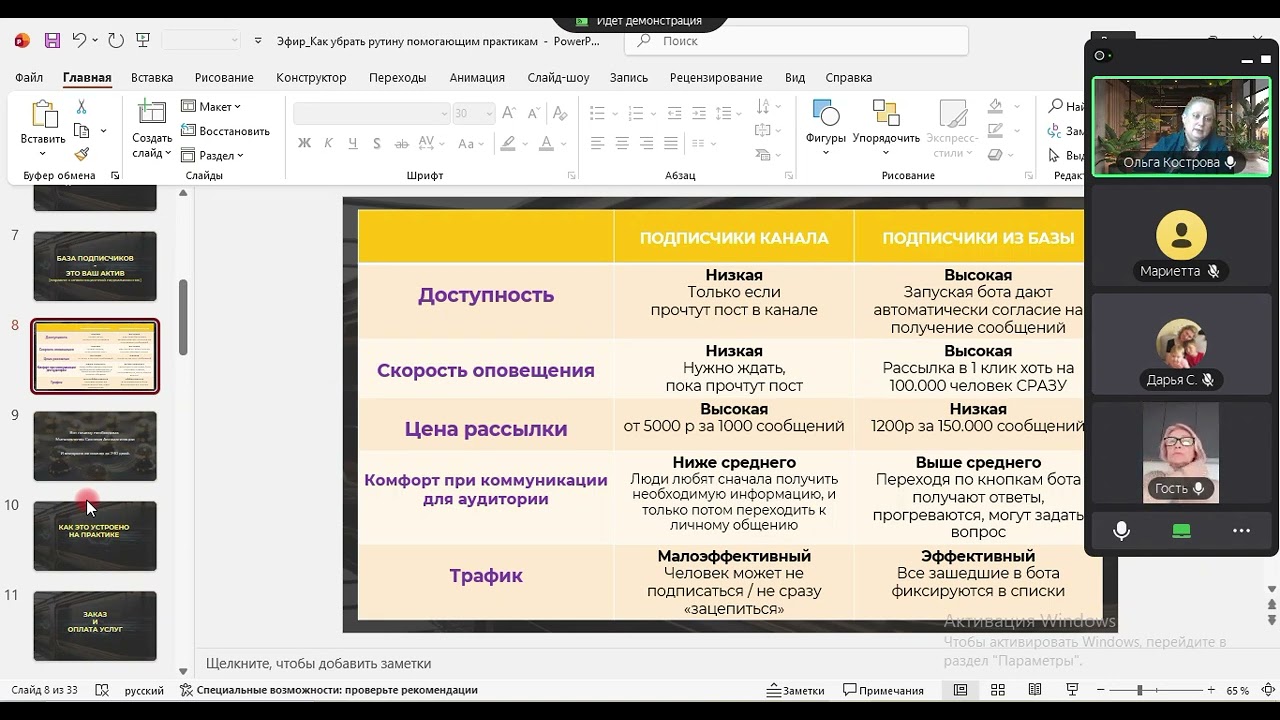The height and width of the screenshot is (720, 1280).
Task: Undo the last action
Action: point(80,41)
